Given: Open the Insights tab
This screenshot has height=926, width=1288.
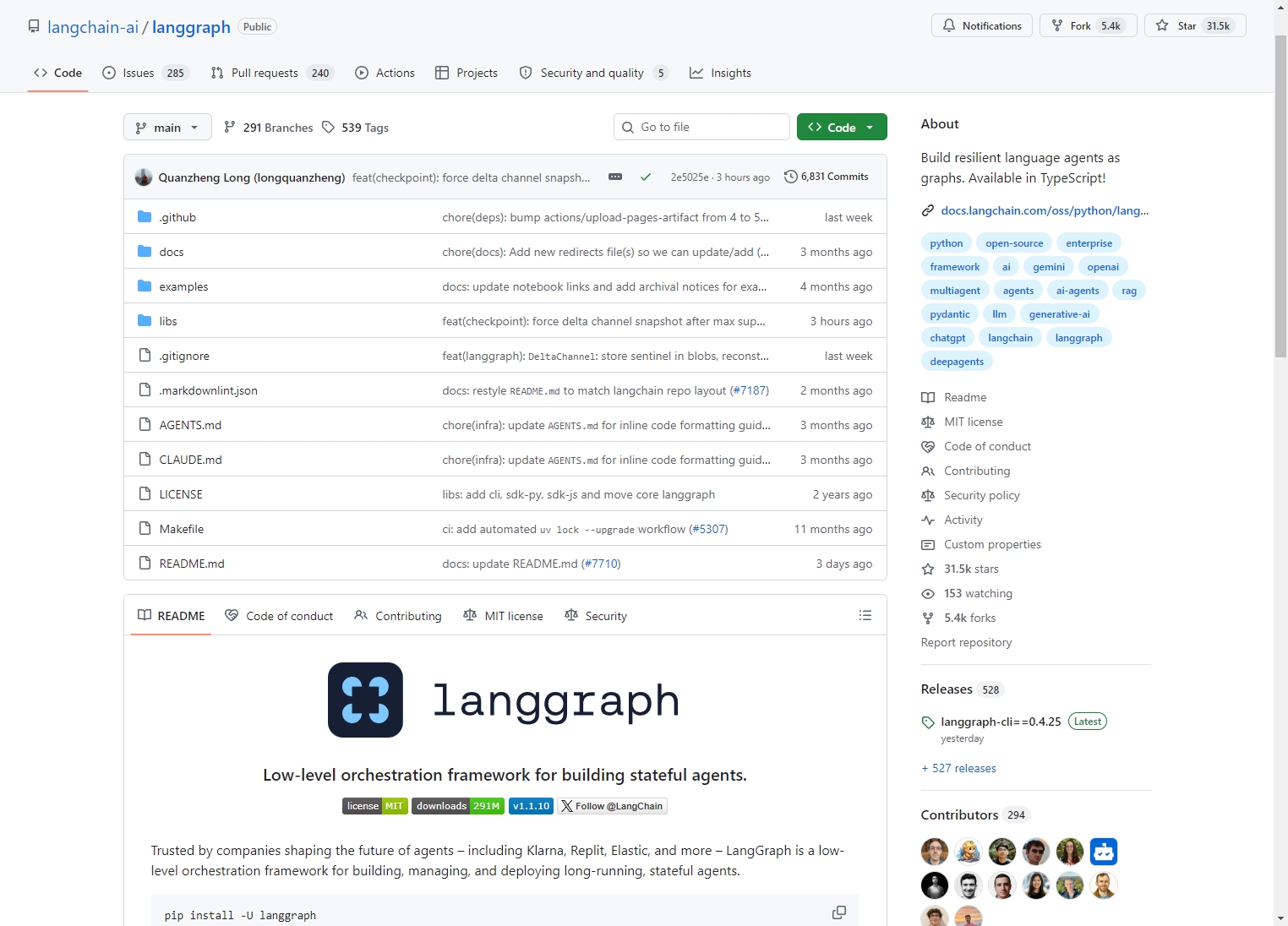Looking at the screenshot, I should tap(720, 73).
